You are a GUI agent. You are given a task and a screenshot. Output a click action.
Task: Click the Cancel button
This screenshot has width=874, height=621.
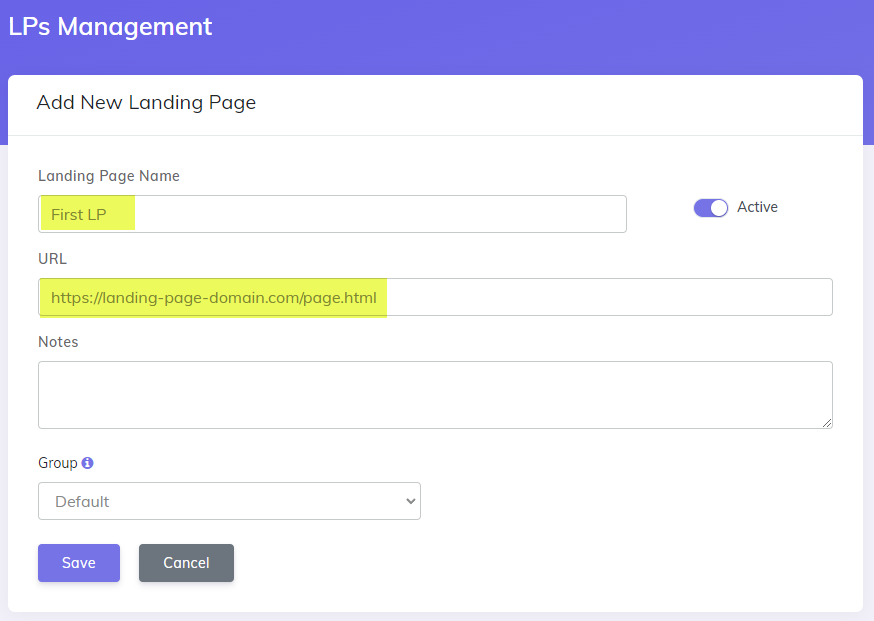click(186, 563)
